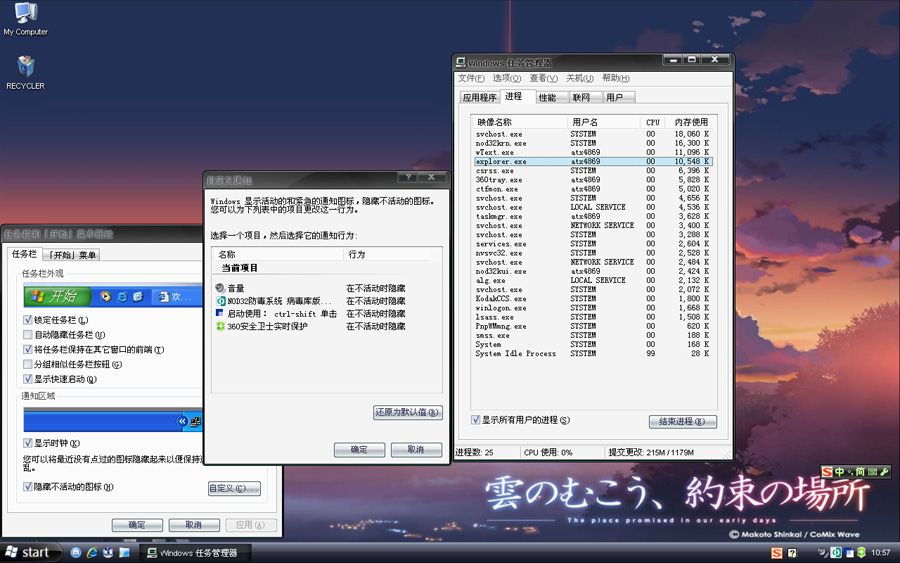Switch to the 「开始」菜单 tab
The width and height of the screenshot is (900, 563).
click(73, 255)
